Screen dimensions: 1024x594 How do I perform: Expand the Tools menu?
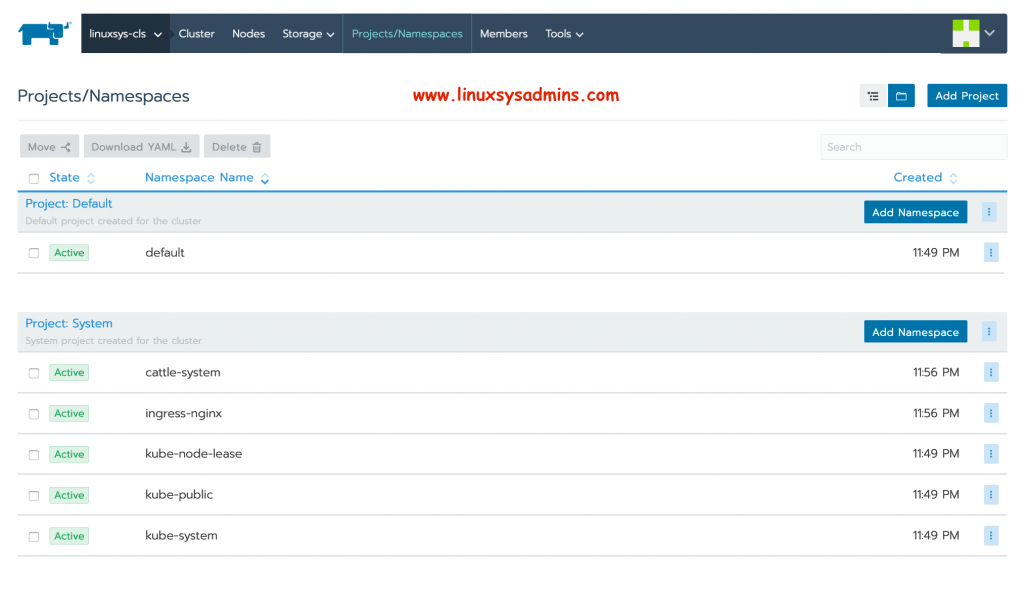pos(564,33)
